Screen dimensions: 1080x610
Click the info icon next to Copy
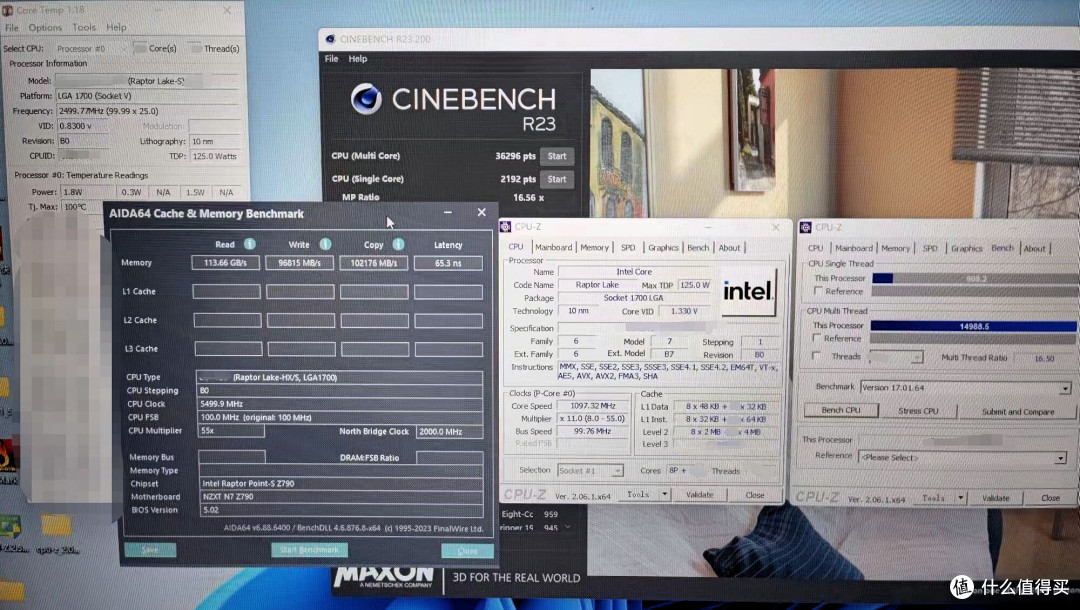tap(398, 244)
